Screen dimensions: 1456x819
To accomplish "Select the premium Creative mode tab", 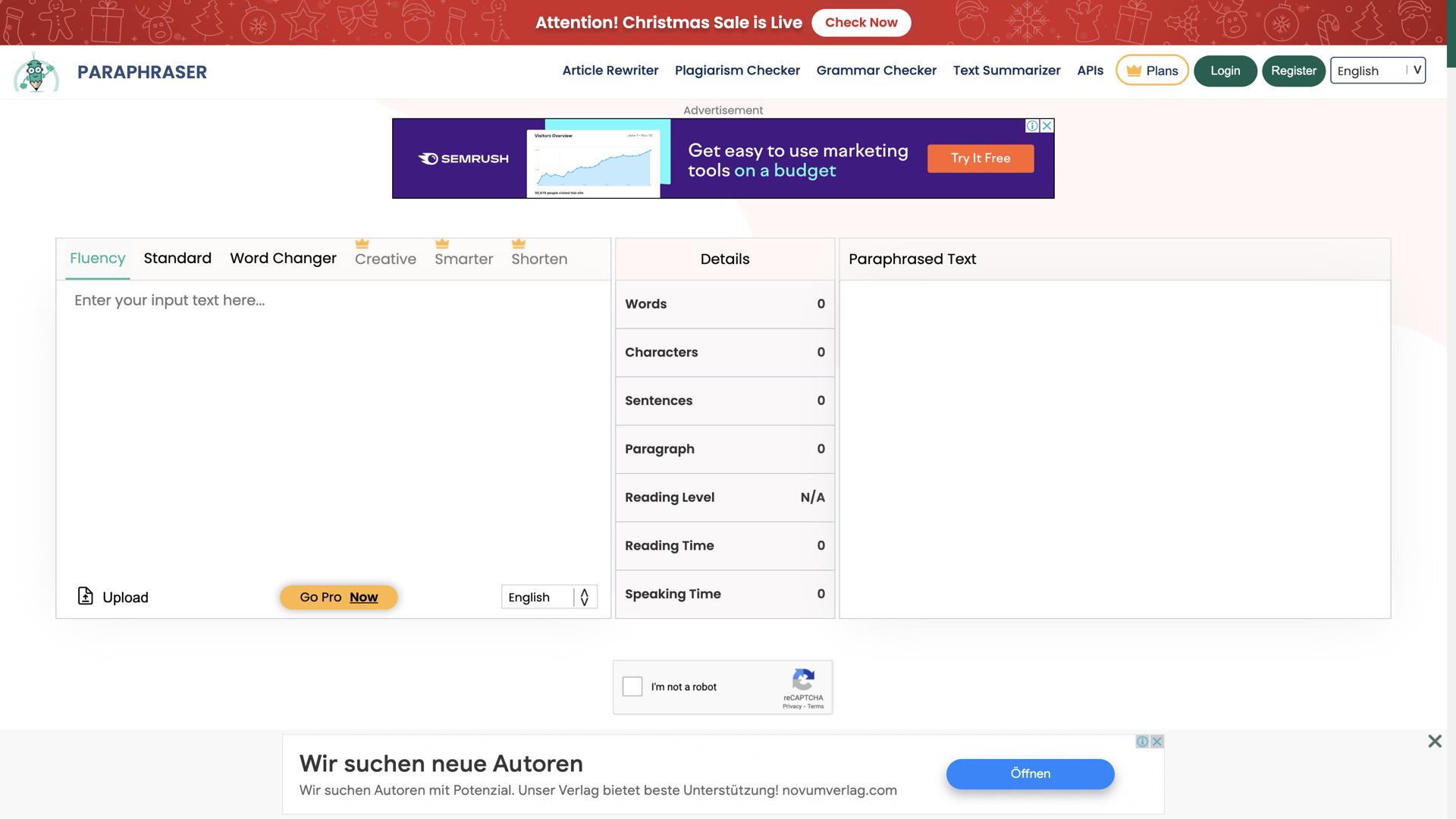I will click(385, 259).
